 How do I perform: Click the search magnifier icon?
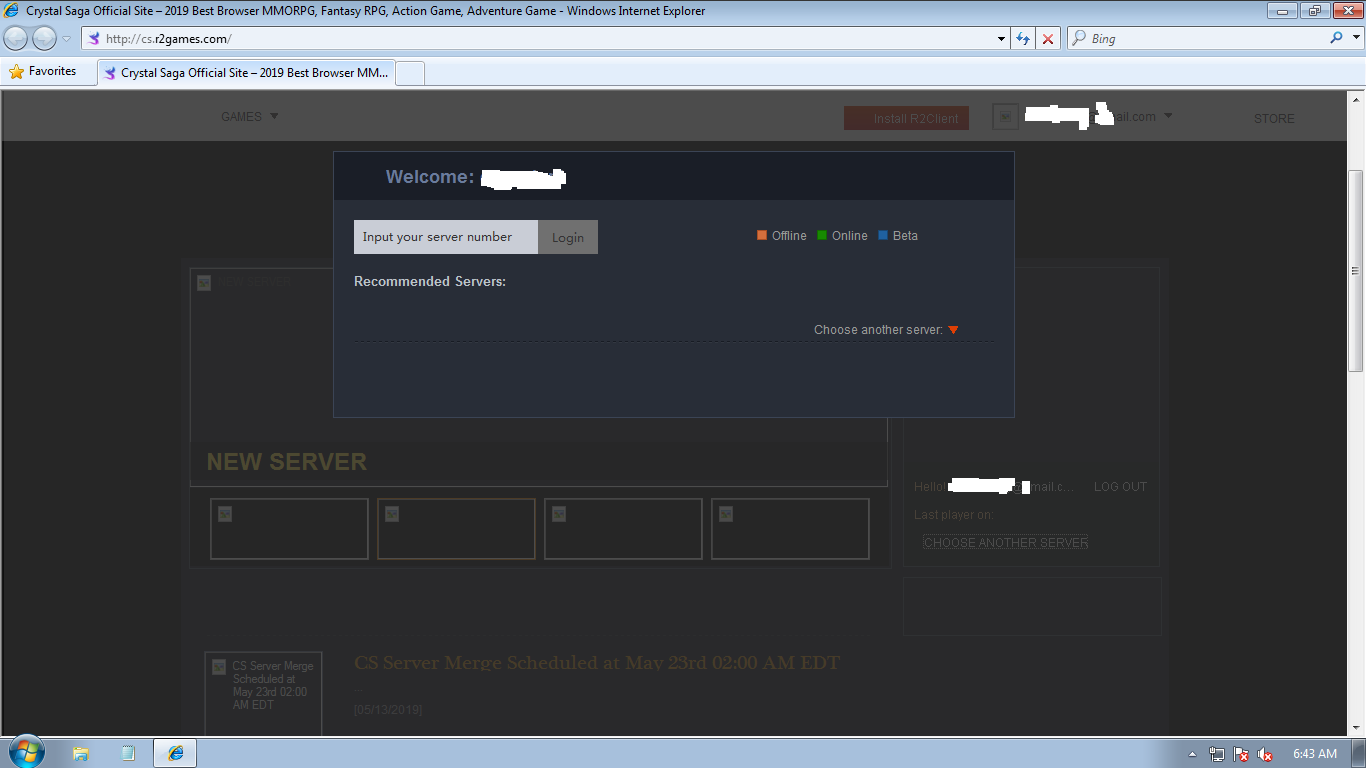[1337, 38]
